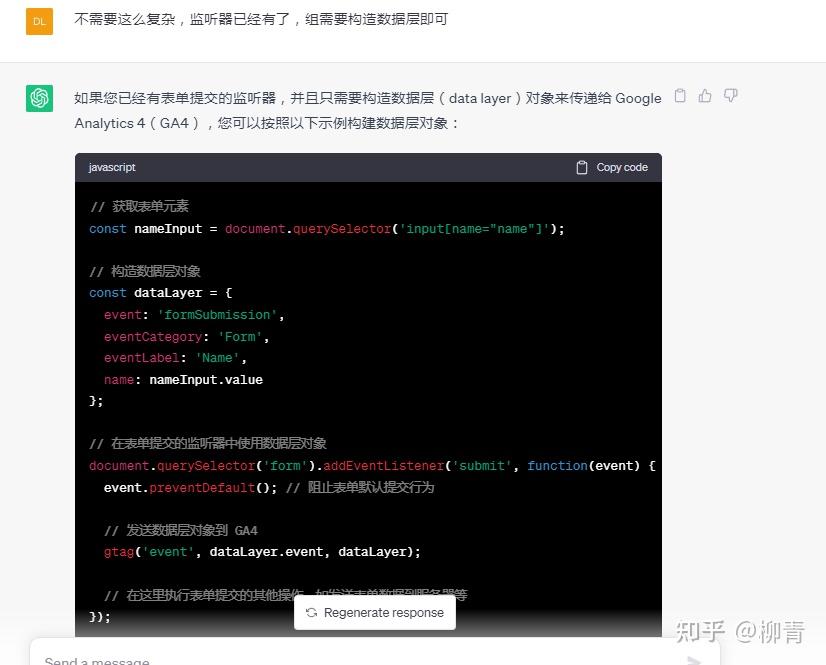Click the Send a message input field
This screenshot has width=826, height=665.
pyautogui.click(x=300, y=658)
